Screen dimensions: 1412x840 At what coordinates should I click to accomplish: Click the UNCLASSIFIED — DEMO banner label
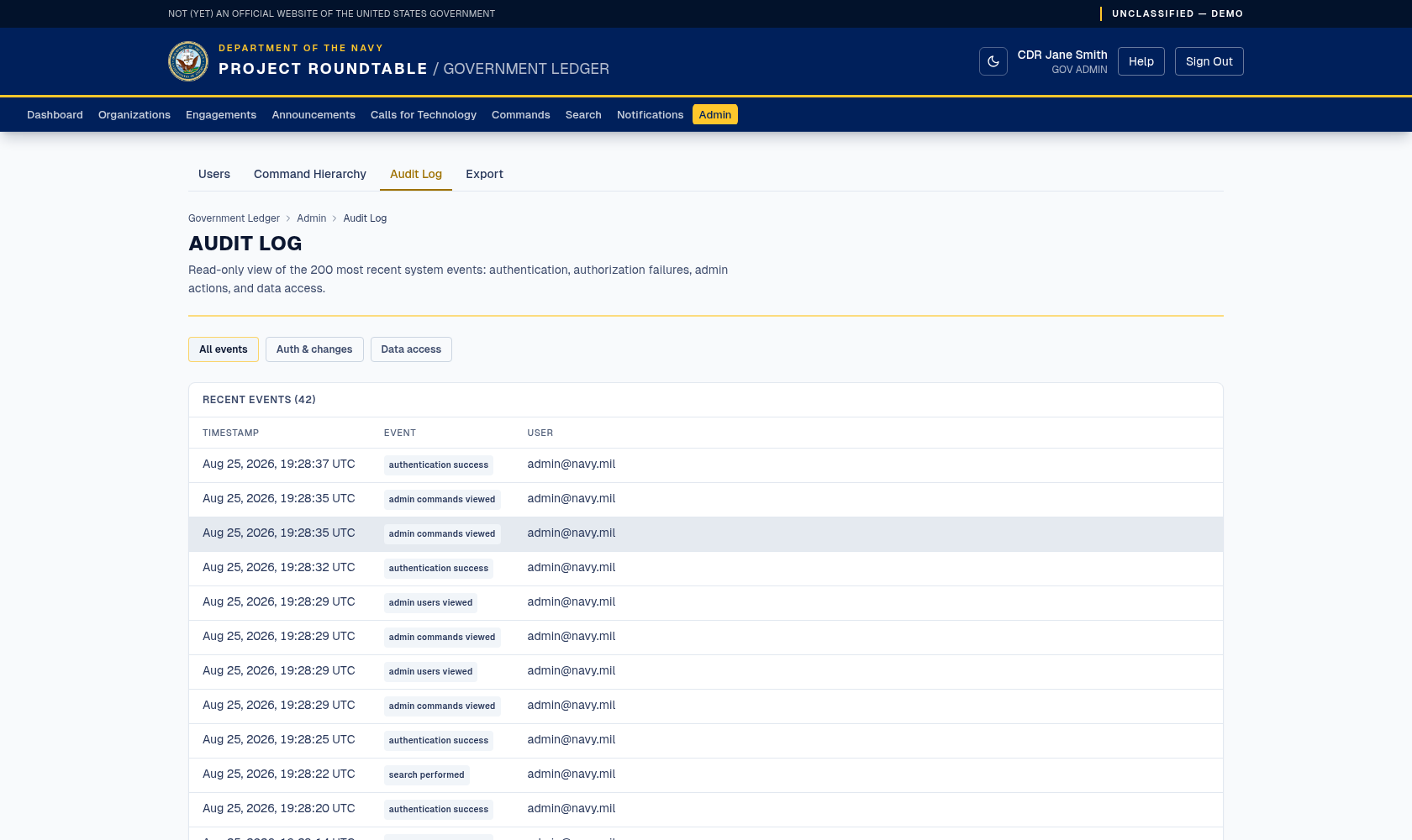(1177, 13)
